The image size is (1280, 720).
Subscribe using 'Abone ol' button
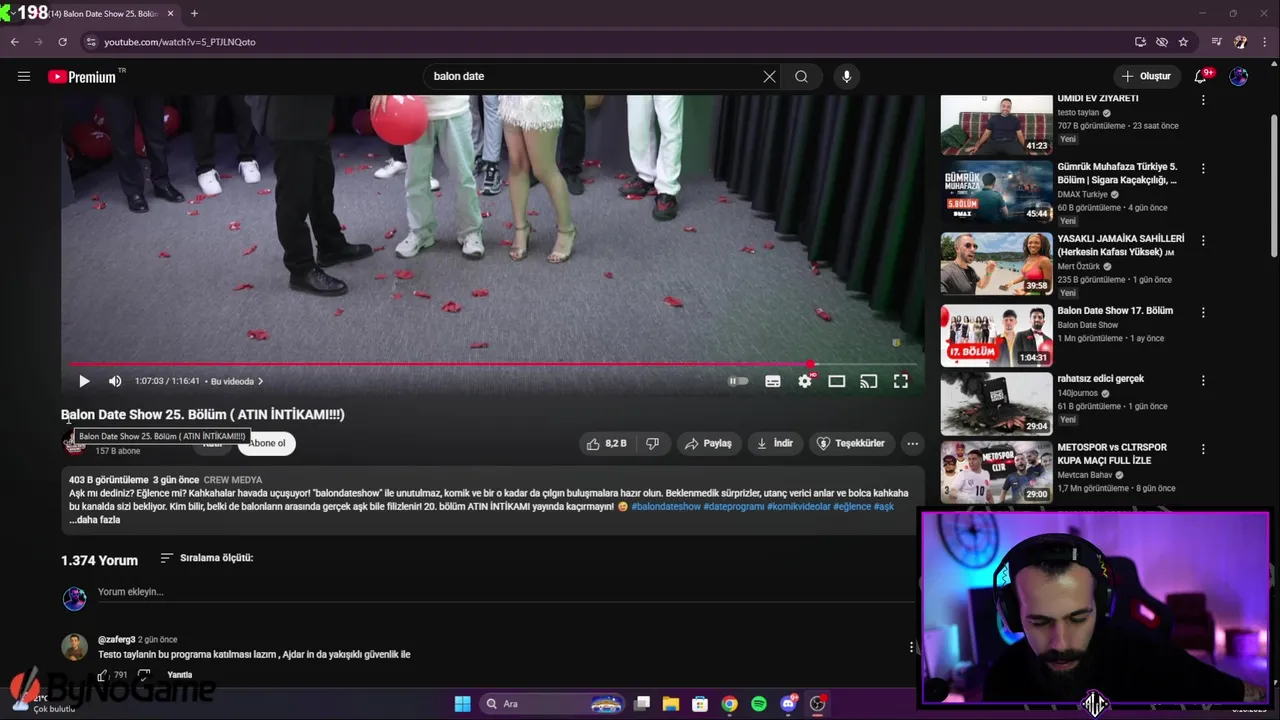267,443
